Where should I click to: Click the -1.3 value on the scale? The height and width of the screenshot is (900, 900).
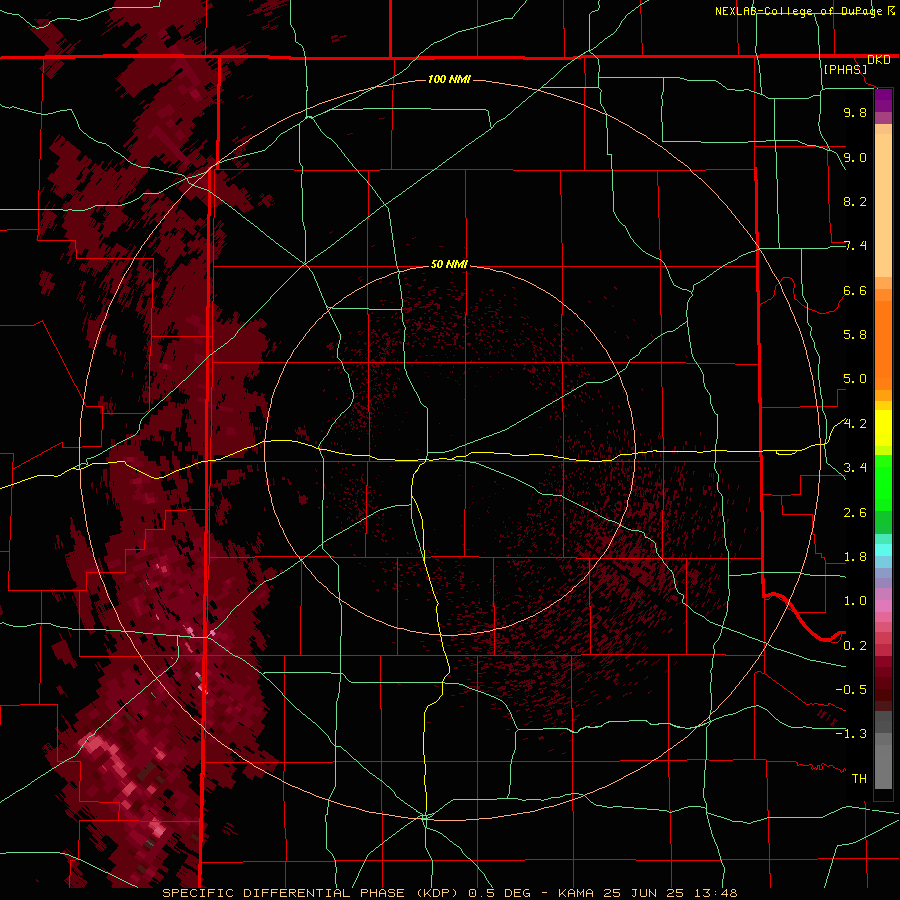pos(851,734)
